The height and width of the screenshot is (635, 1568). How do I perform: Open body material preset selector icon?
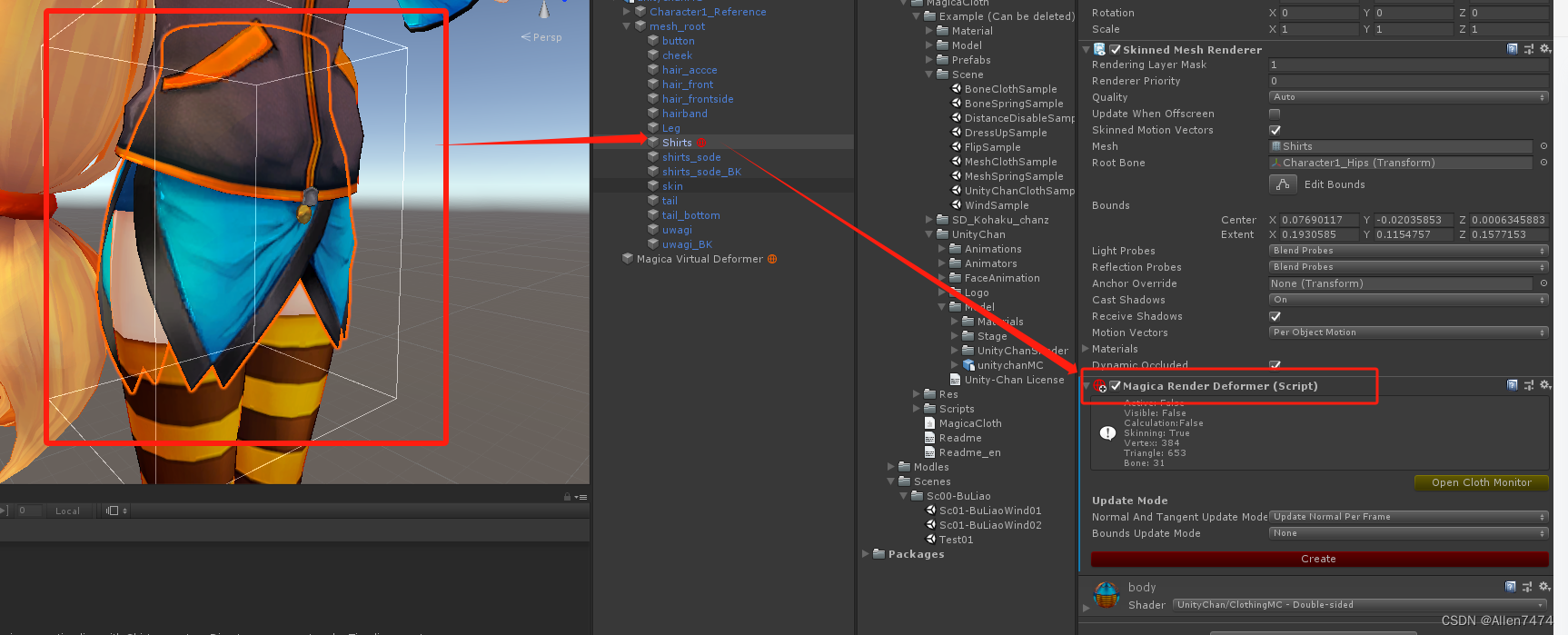(x=1527, y=587)
